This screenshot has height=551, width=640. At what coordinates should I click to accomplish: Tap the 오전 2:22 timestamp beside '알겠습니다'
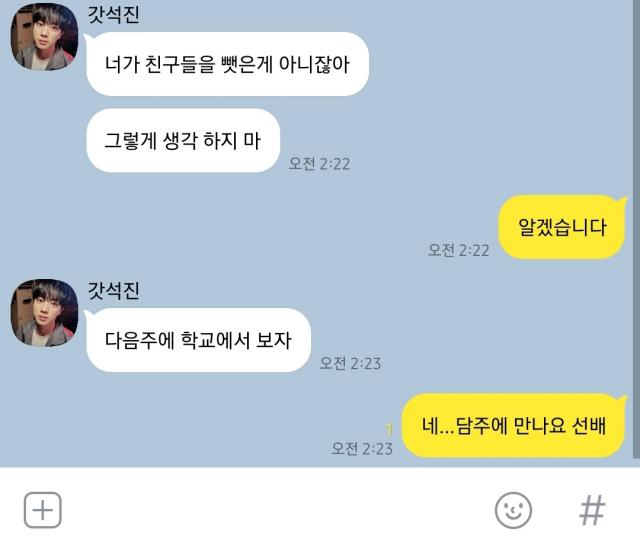458,250
